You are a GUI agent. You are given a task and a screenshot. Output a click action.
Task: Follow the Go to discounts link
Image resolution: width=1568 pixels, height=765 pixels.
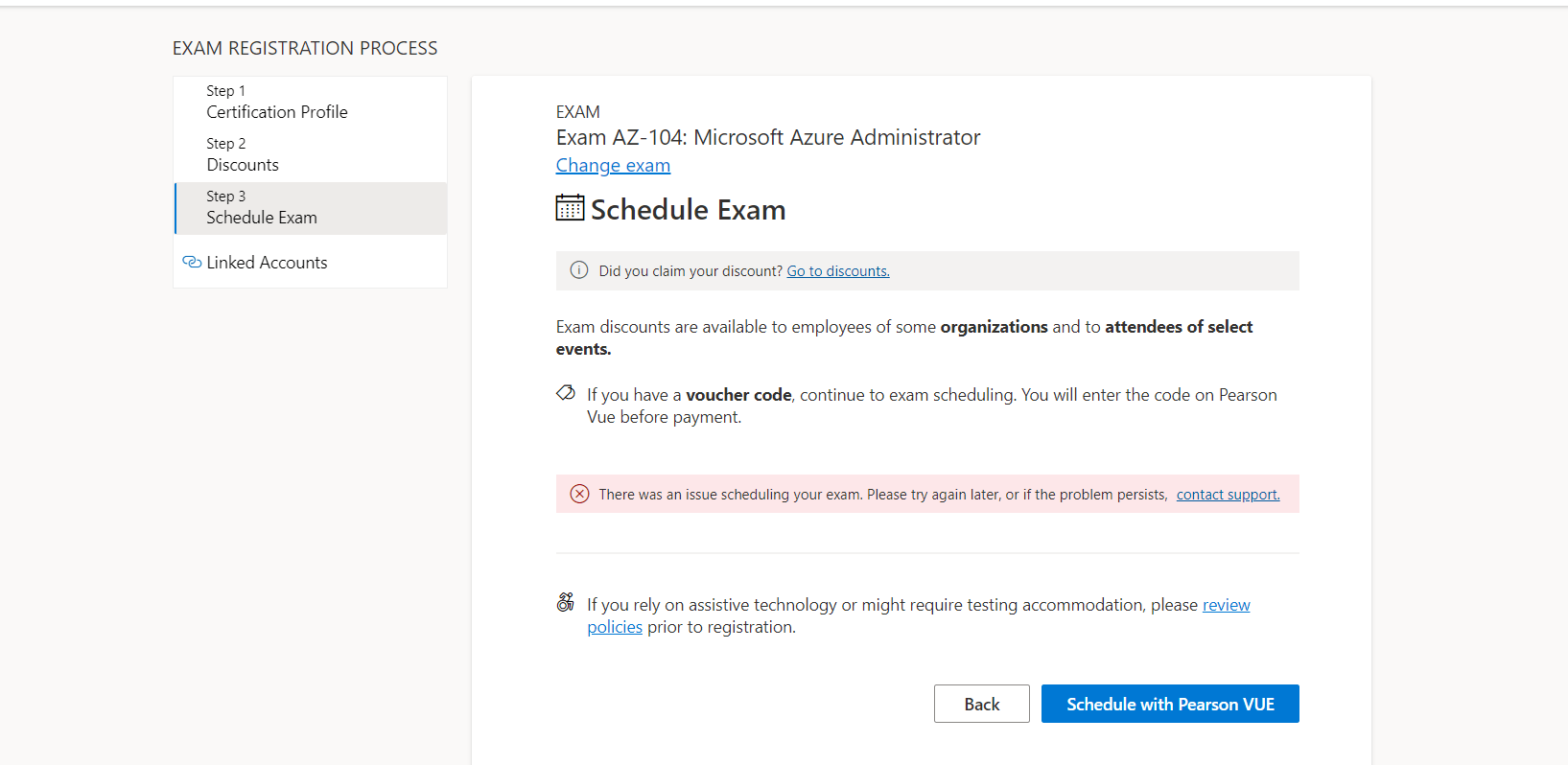pyautogui.click(x=838, y=271)
